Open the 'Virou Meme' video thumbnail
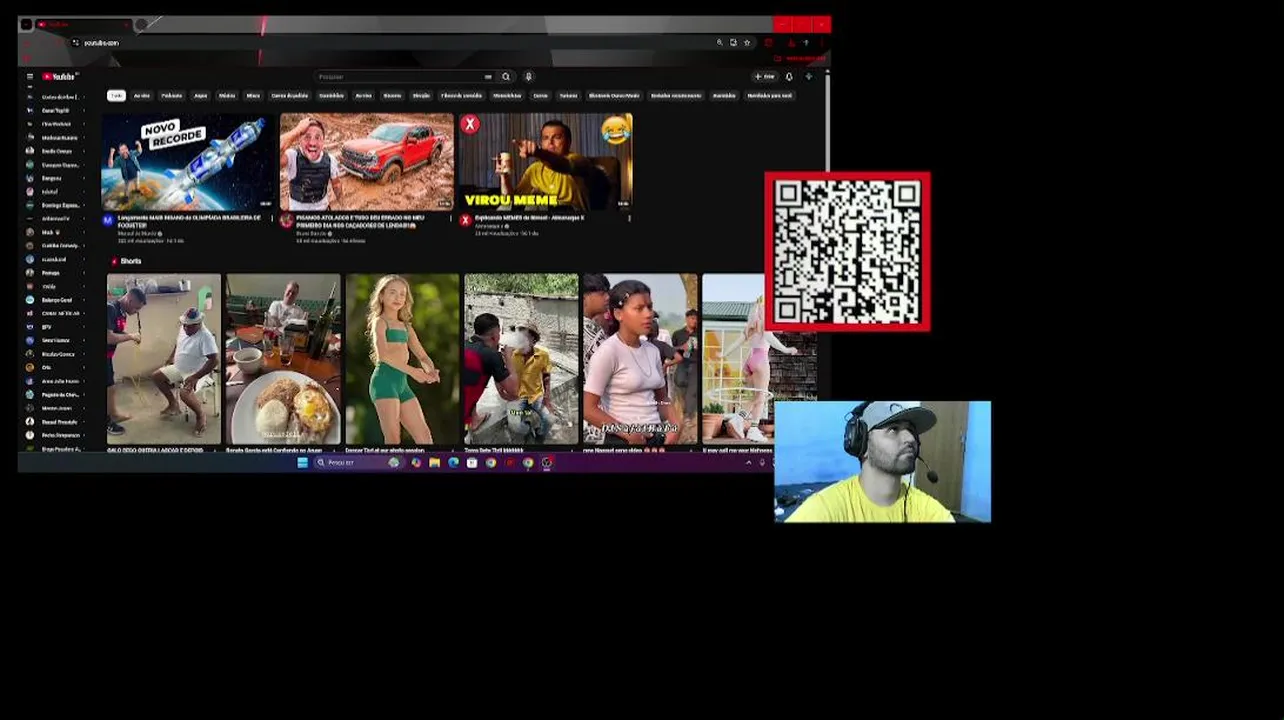This screenshot has width=1284, height=720. point(545,161)
